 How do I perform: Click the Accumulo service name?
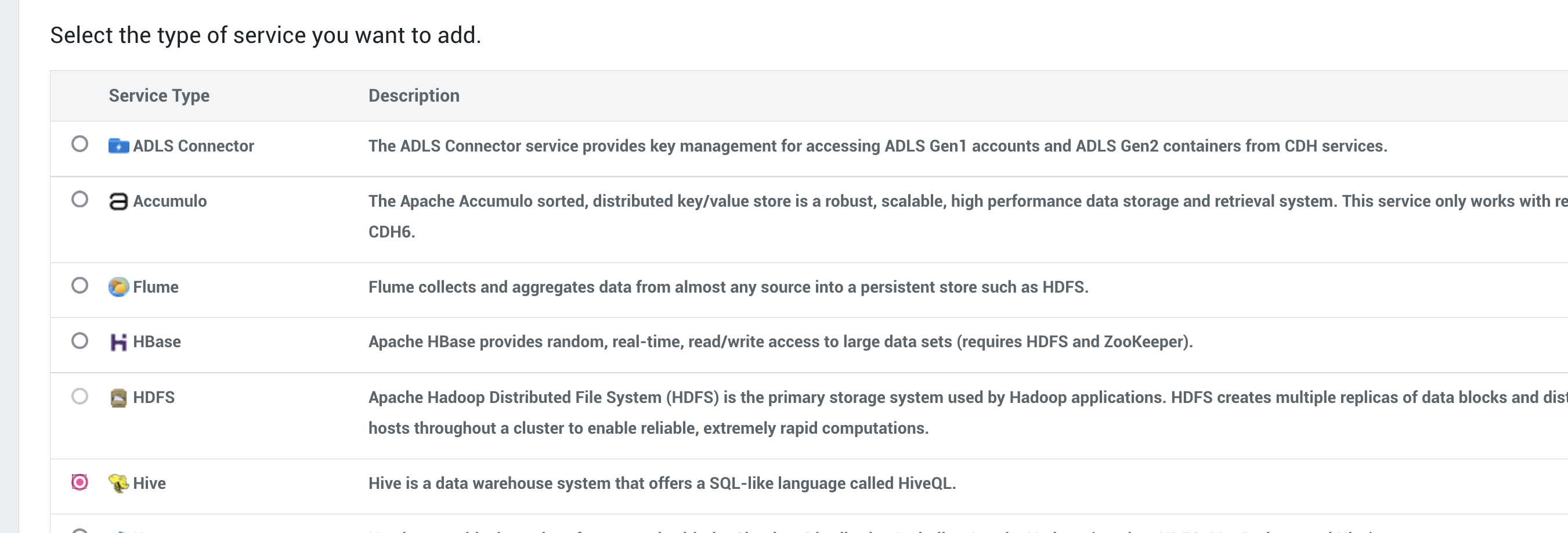click(170, 201)
